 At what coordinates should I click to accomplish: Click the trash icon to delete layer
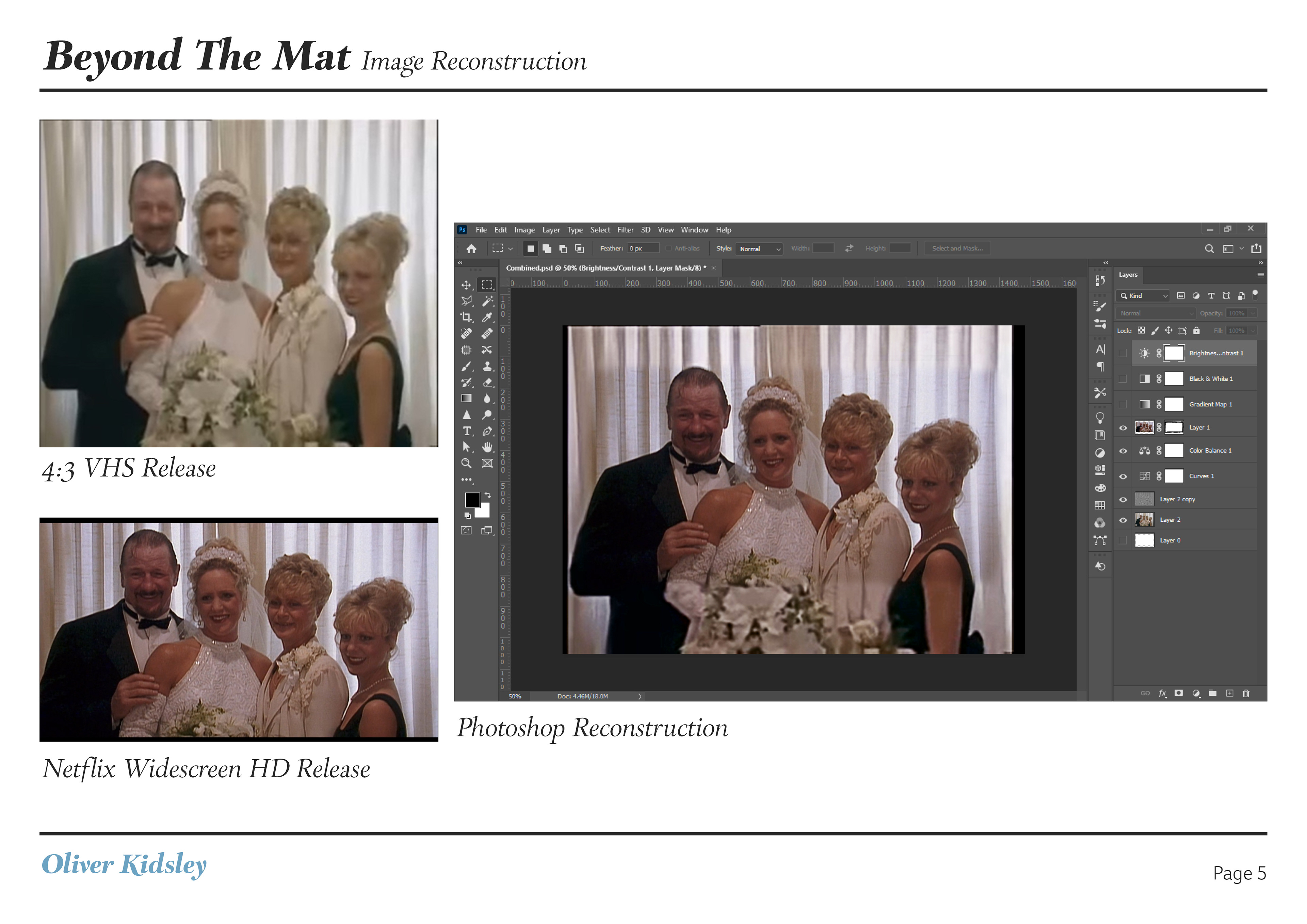(1246, 694)
